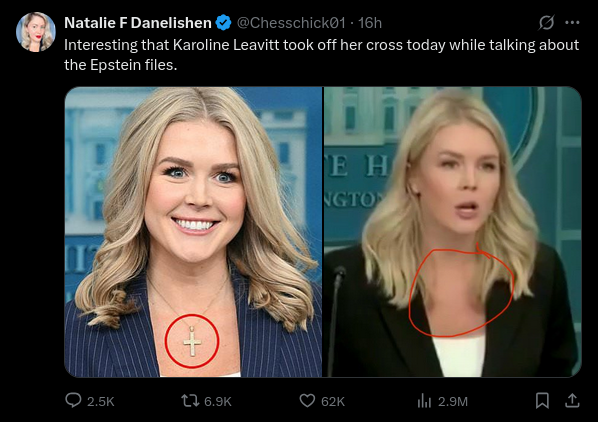Click the 2.5K replies count
Screen dimensions: 598x422
[101, 401]
